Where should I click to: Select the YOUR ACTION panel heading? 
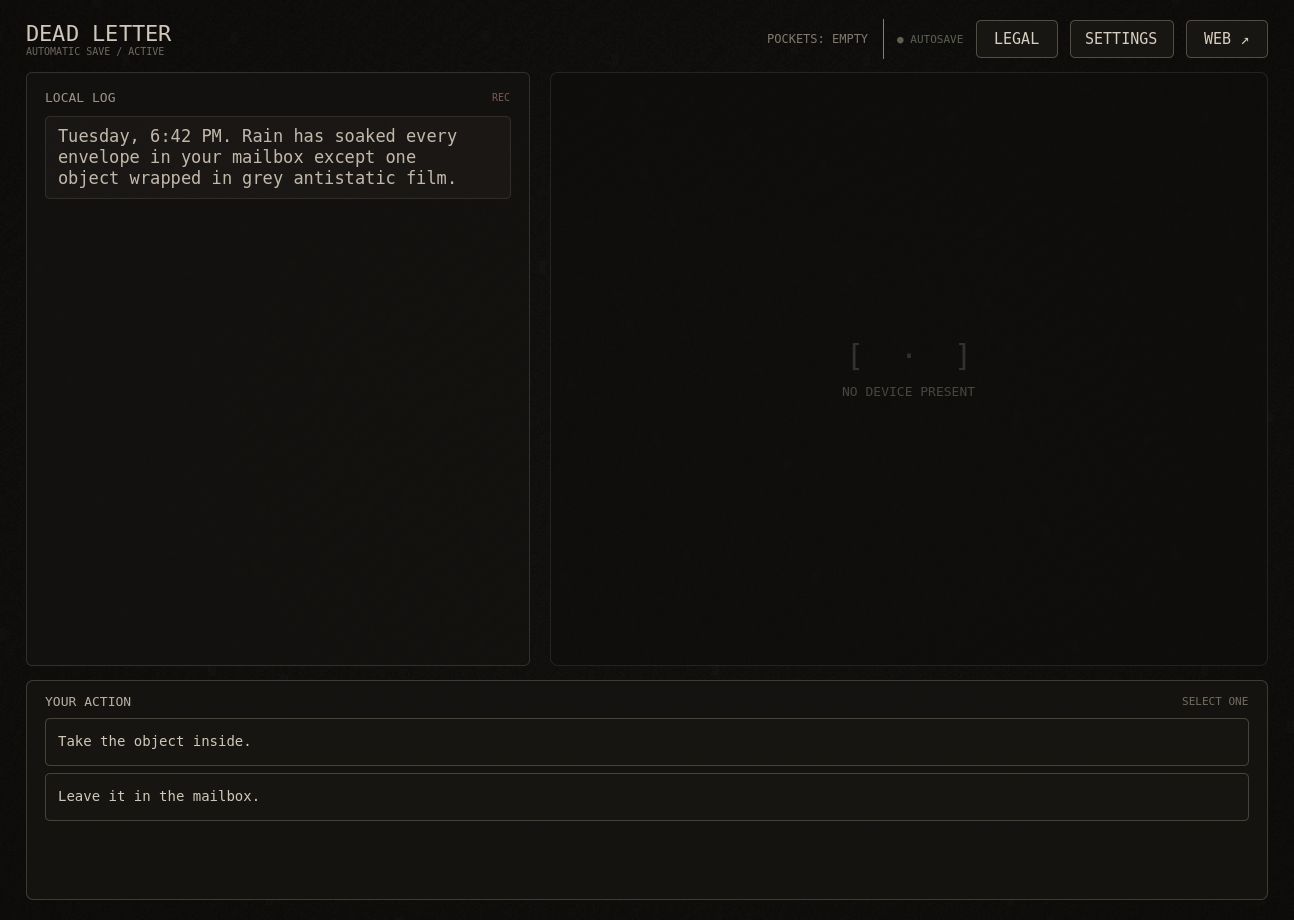(x=88, y=702)
